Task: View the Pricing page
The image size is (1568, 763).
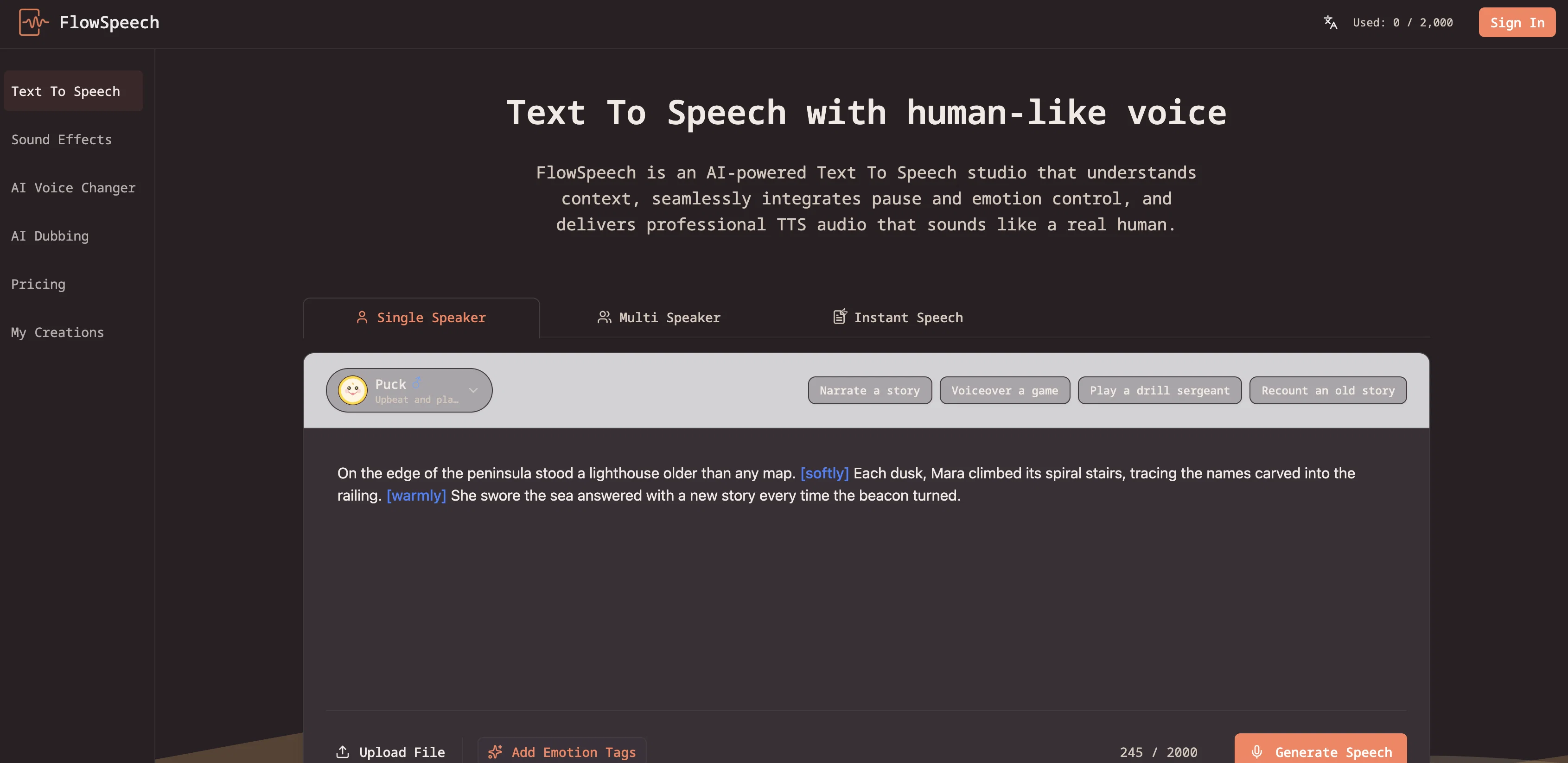Action: click(x=38, y=284)
